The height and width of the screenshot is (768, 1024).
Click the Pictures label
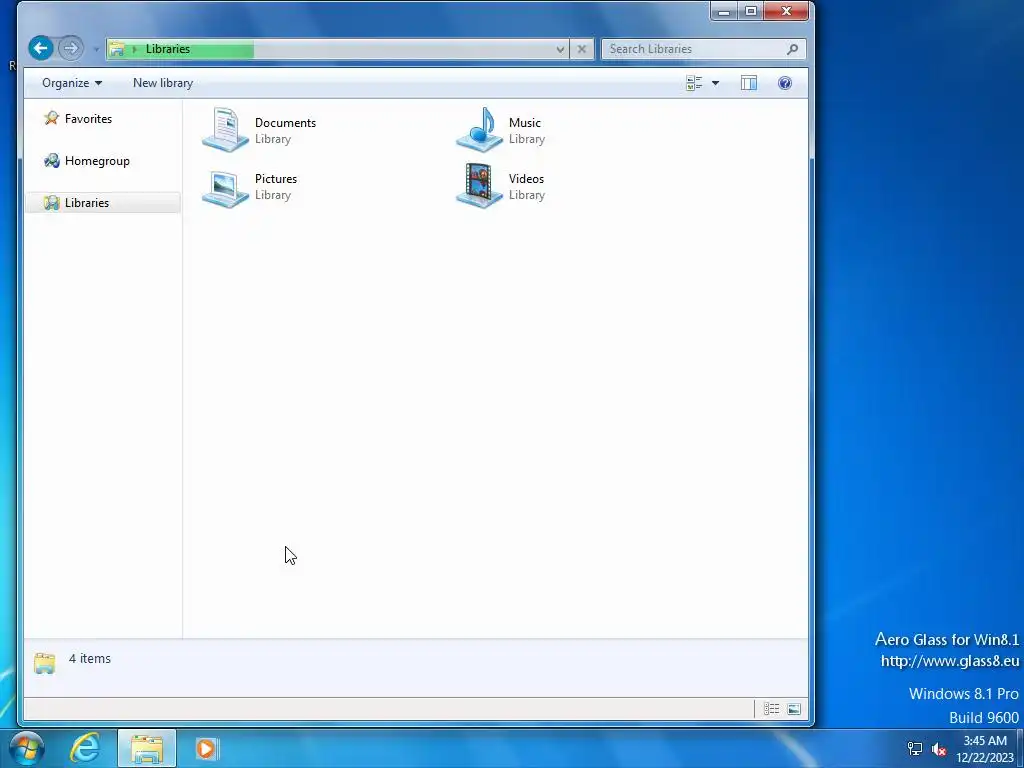point(276,179)
